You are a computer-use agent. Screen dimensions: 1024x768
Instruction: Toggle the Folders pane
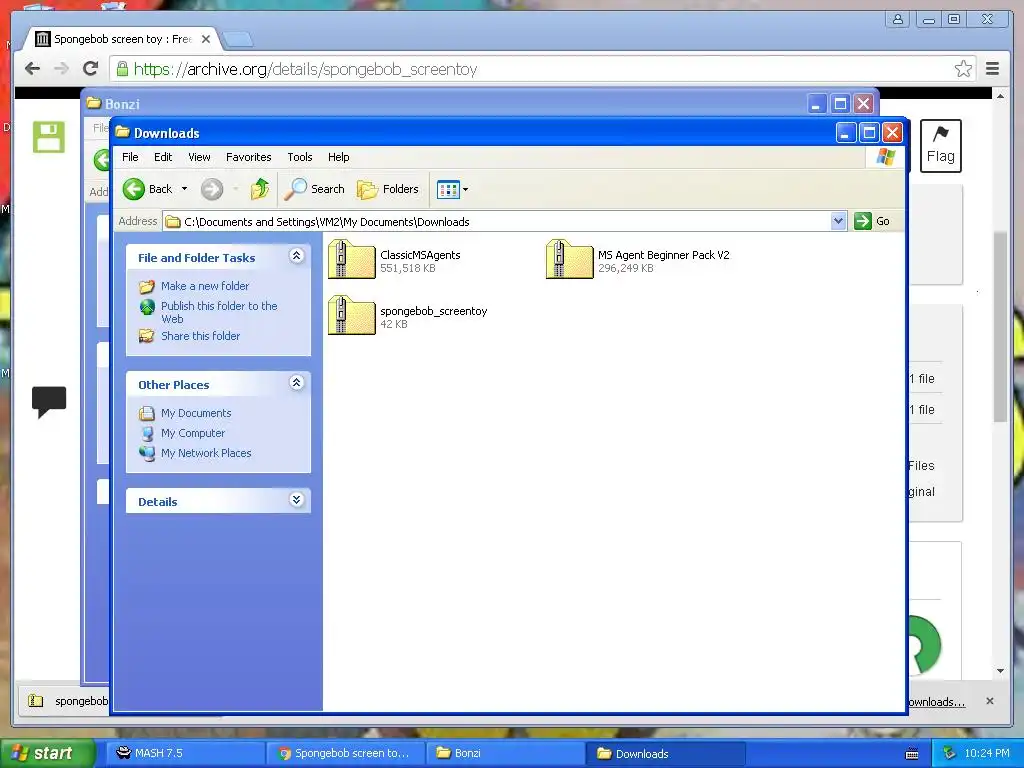pyautogui.click(x=388, y=189)
